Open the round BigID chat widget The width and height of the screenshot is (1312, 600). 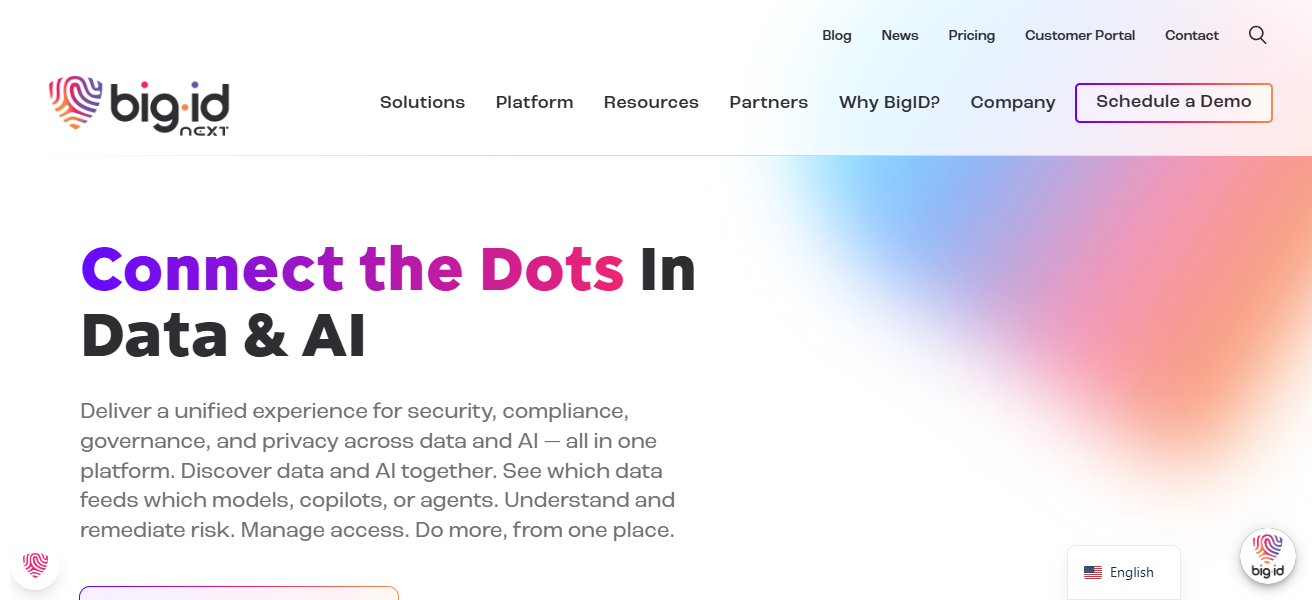click(x=1267, y=556)
